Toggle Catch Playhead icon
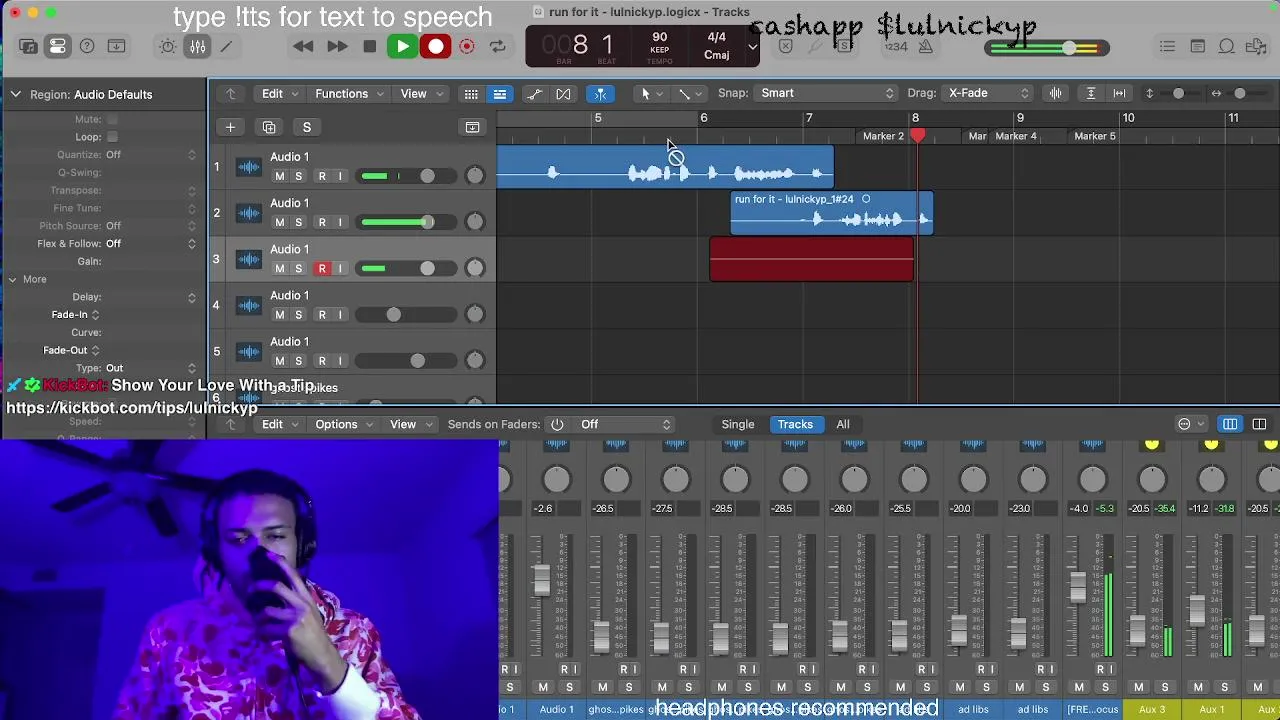Image resolution: width=1280 pixels, height=720 pixels. pos(600,93)
